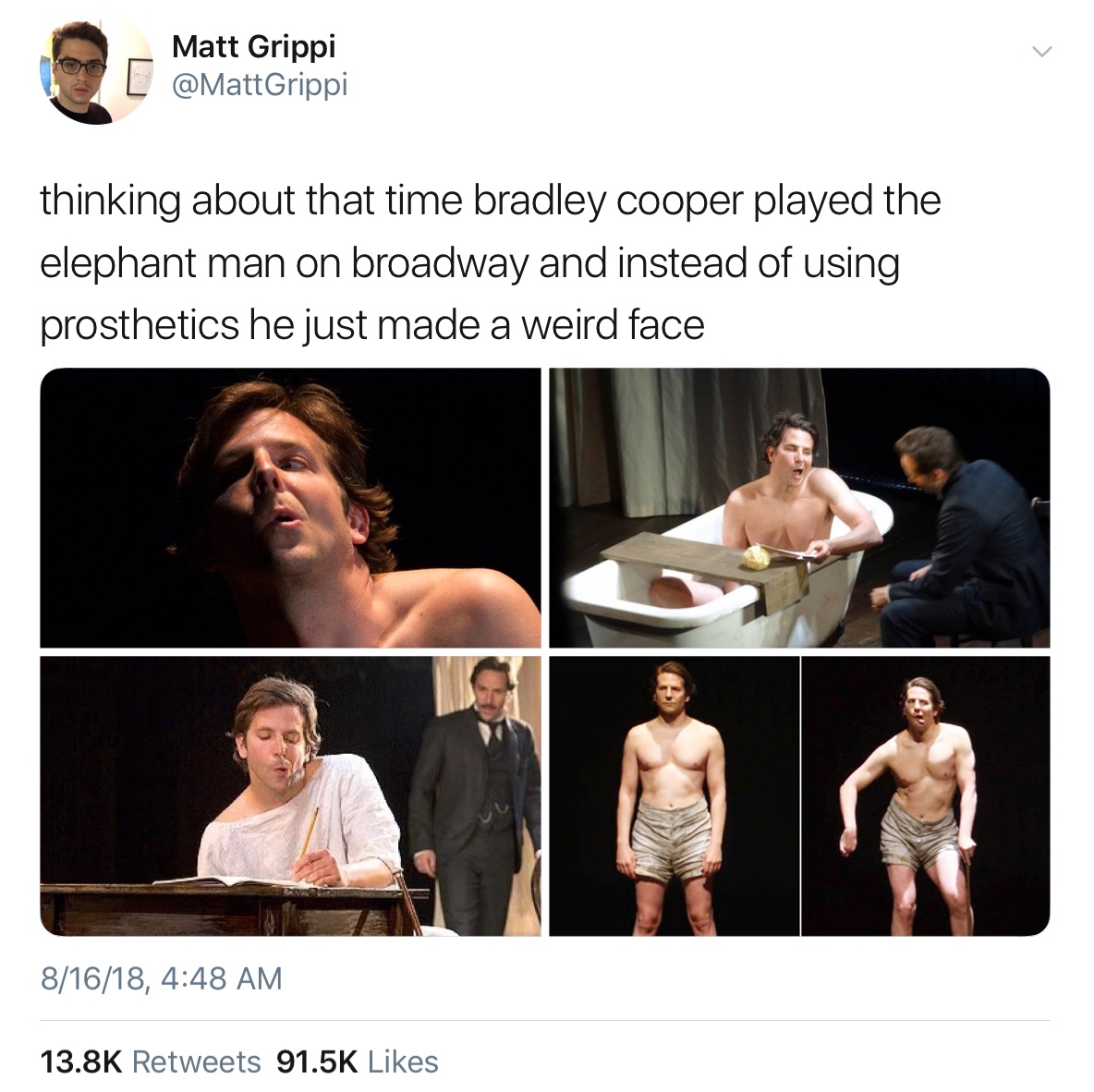Screen dimensions: 1094x1092
Task: Click the yellow sponge on the bathtub tray
Action: tap(758, 555)
